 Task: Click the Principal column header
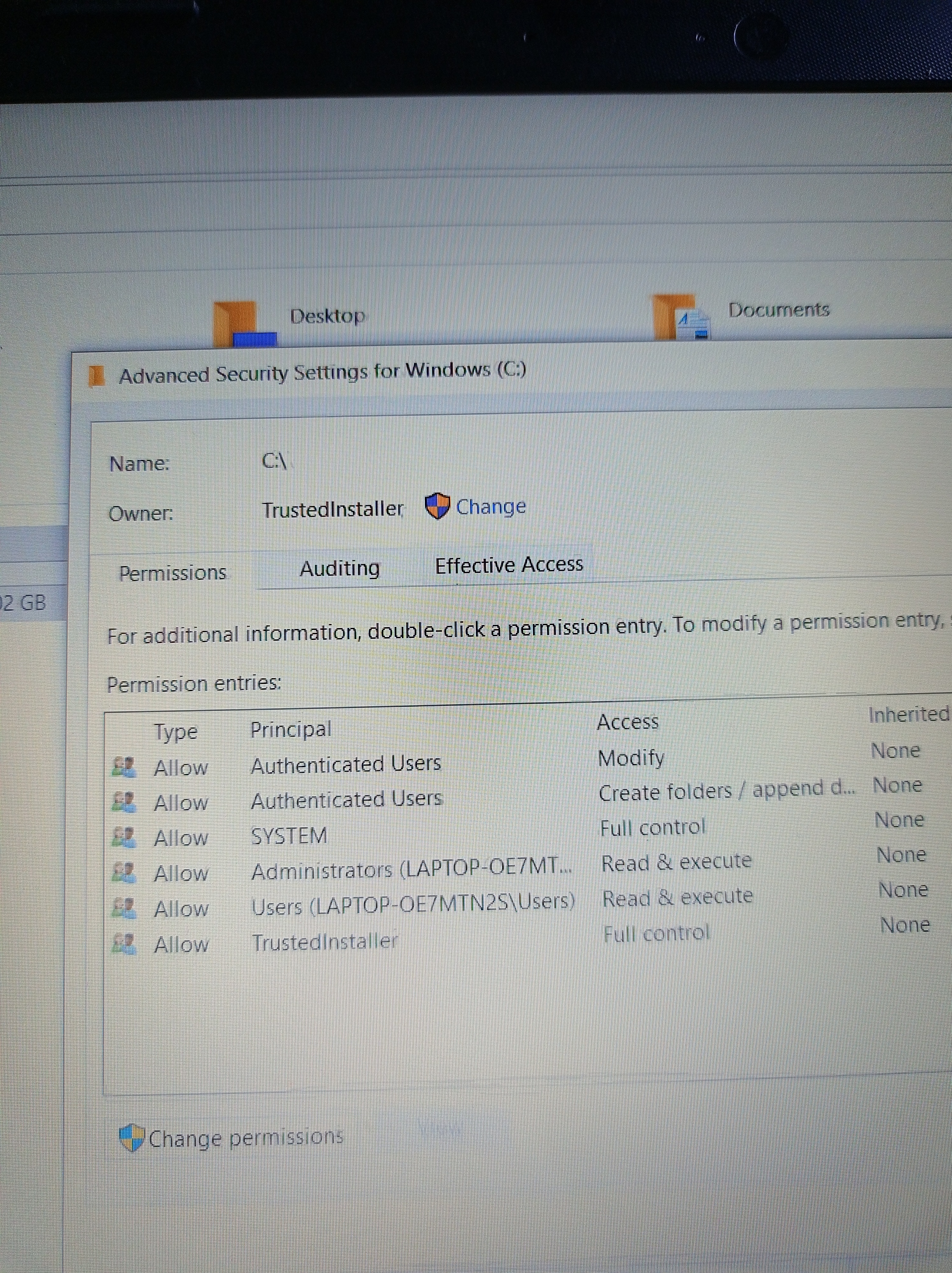click(x=290, y=730)
